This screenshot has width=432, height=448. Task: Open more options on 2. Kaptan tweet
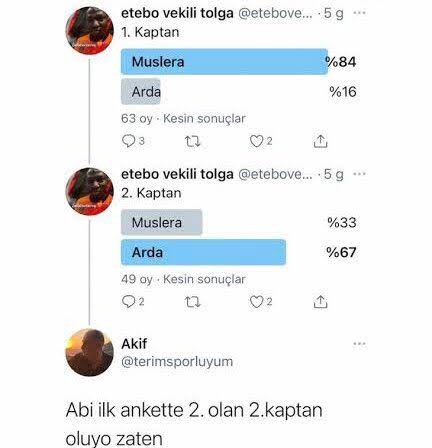click(359, 174)
